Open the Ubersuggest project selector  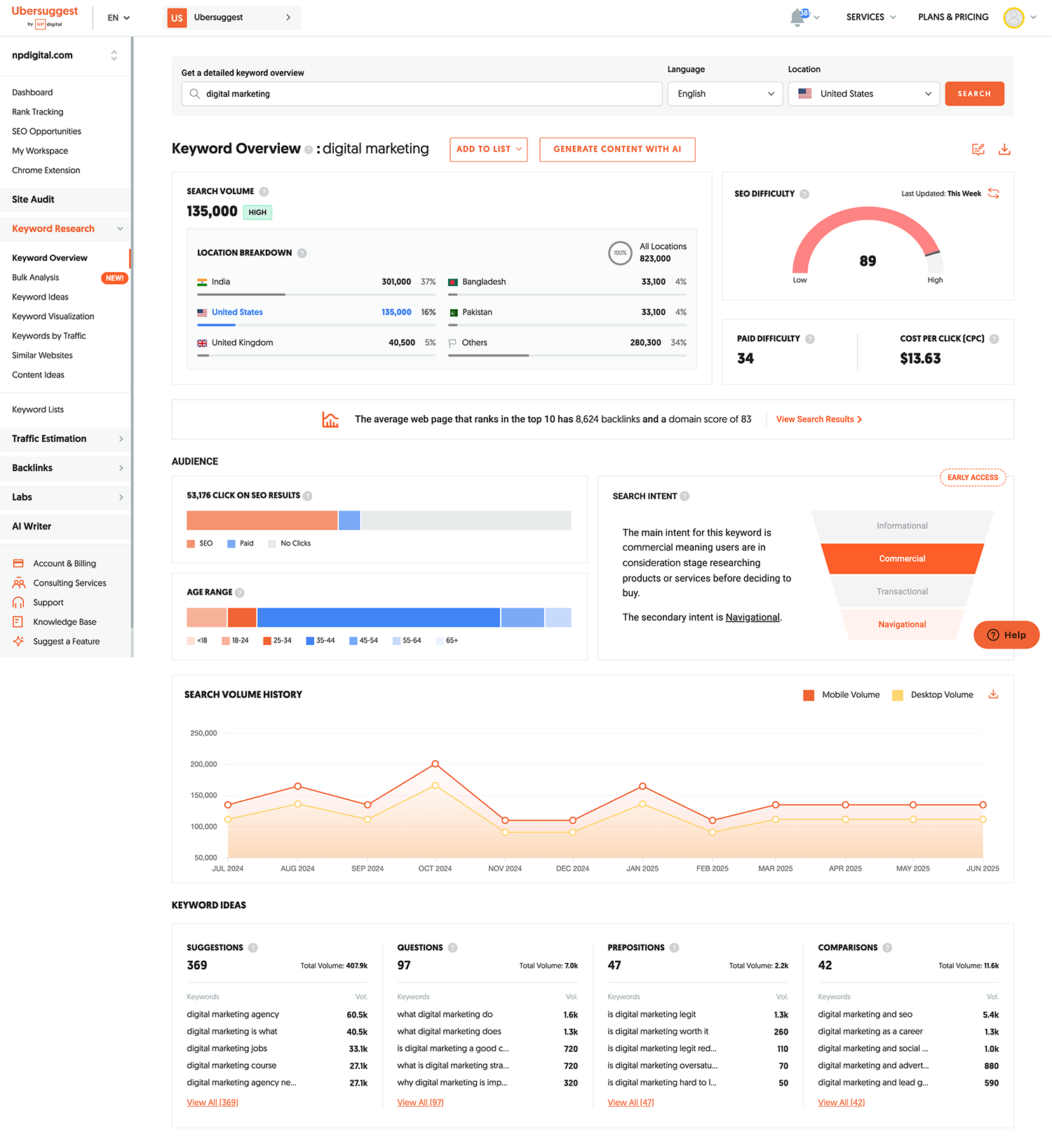[232, 18]
